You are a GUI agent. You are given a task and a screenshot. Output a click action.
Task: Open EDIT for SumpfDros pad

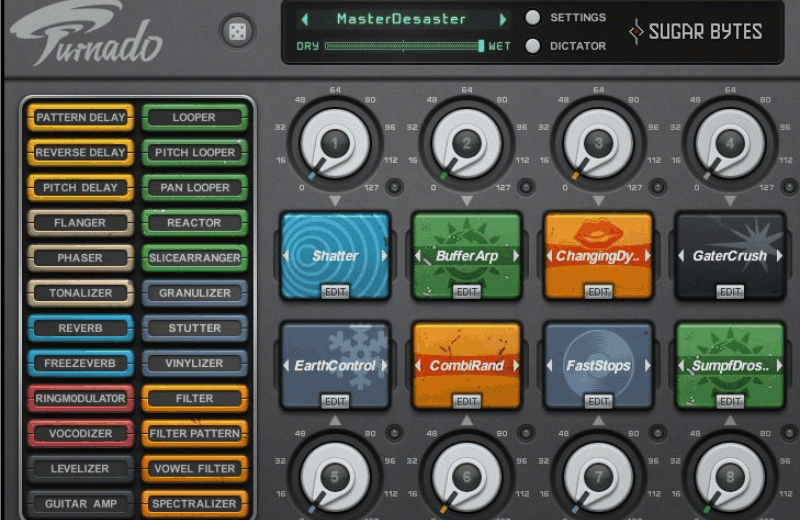click(730, 402)
